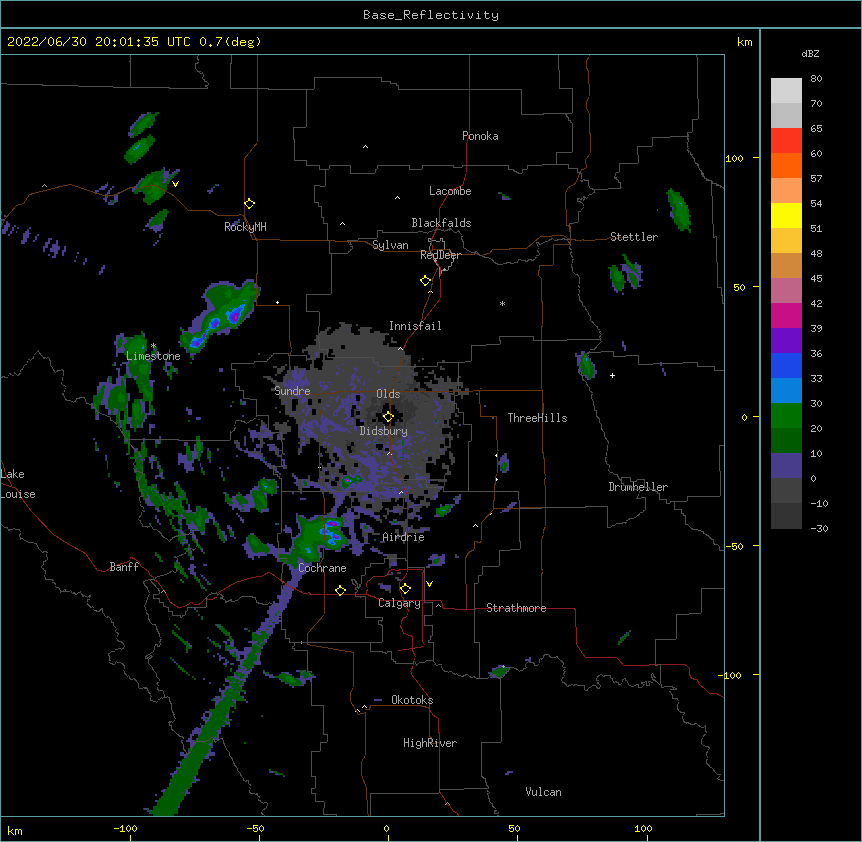Image resolution: width=862 pixels, height=842 pixels.
Task: Pick the purple 39 dBZ legend swatch
Action: click(786, 341)
